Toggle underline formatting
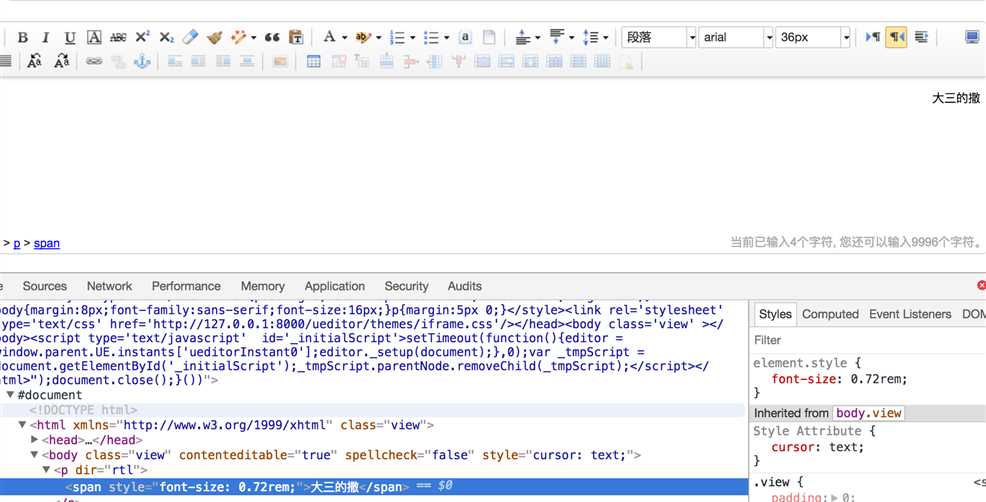 pyautogui.click(x=70, y=38)
